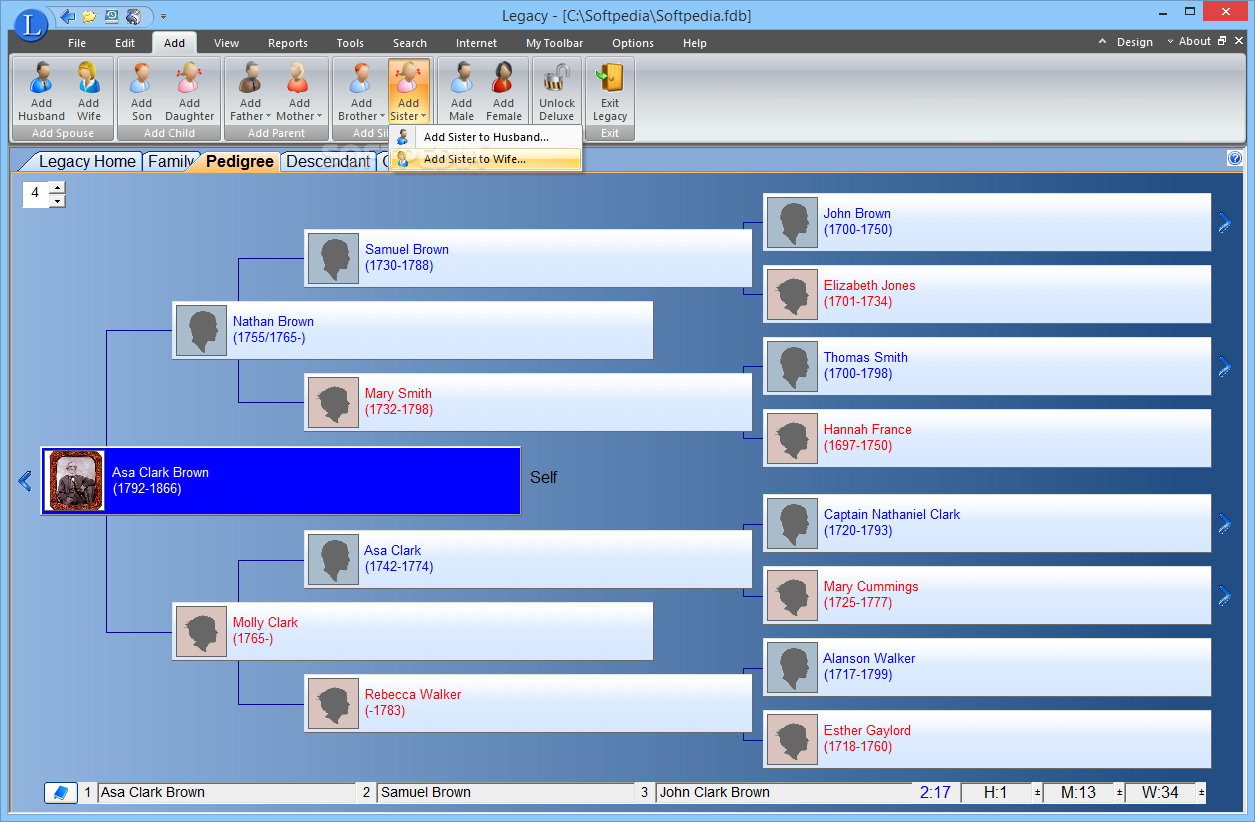1255x822 pixels.
Task: Switch to the Descendant tab
Action: pos(328,161)
